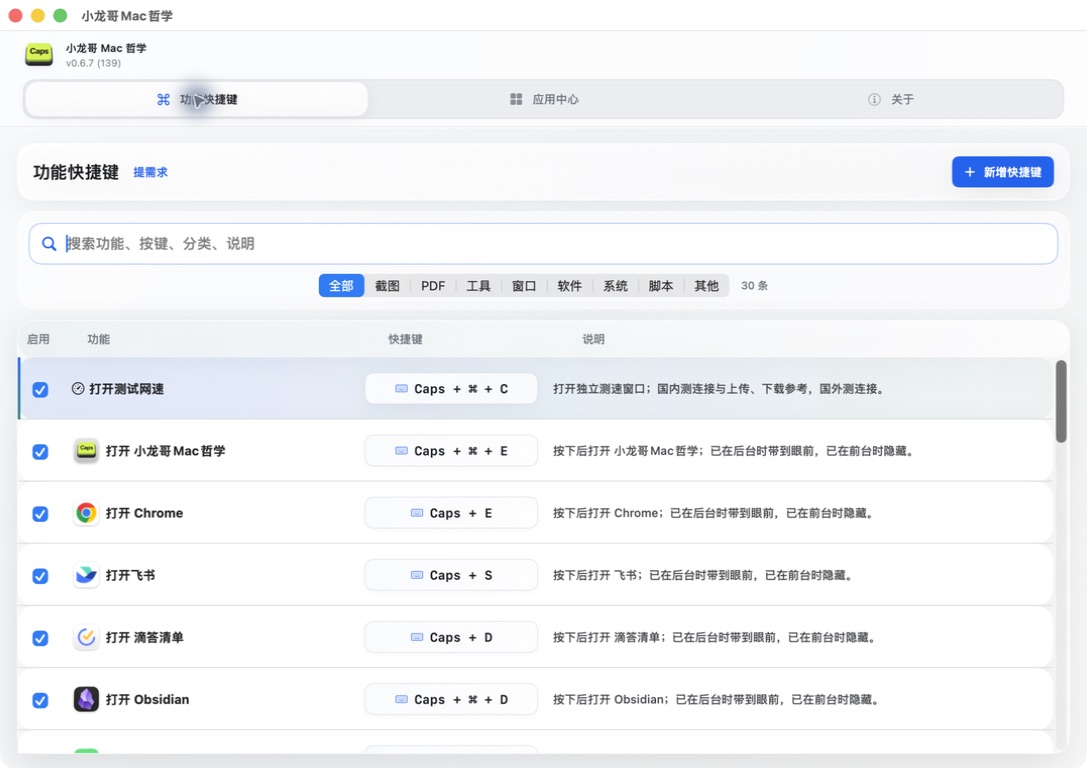Edit the Caps + S shortcut
Viewport: 1087px width, 768px height.
(451, 575)
